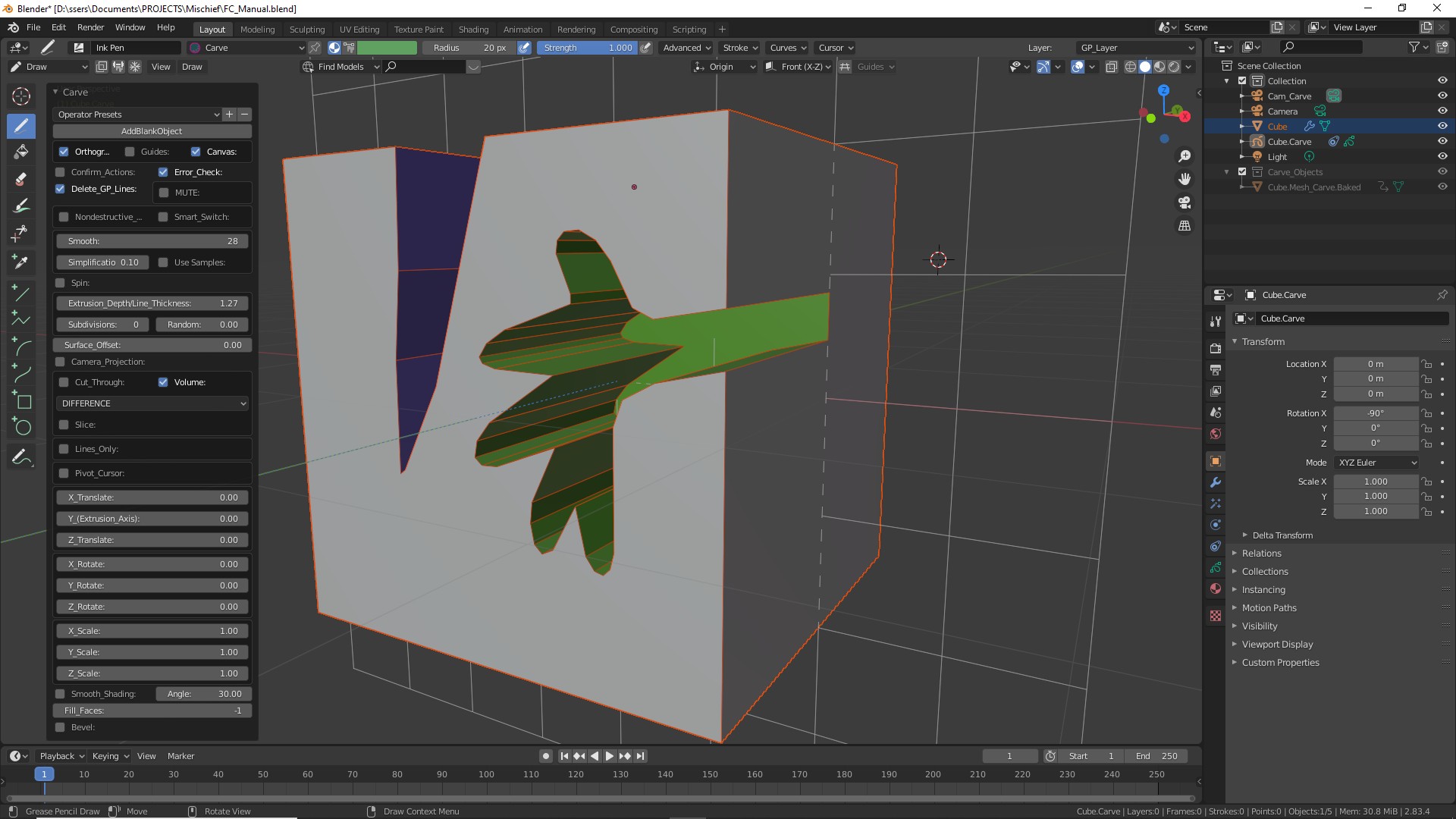Hide the Light object in outliner

[1442, 157]
